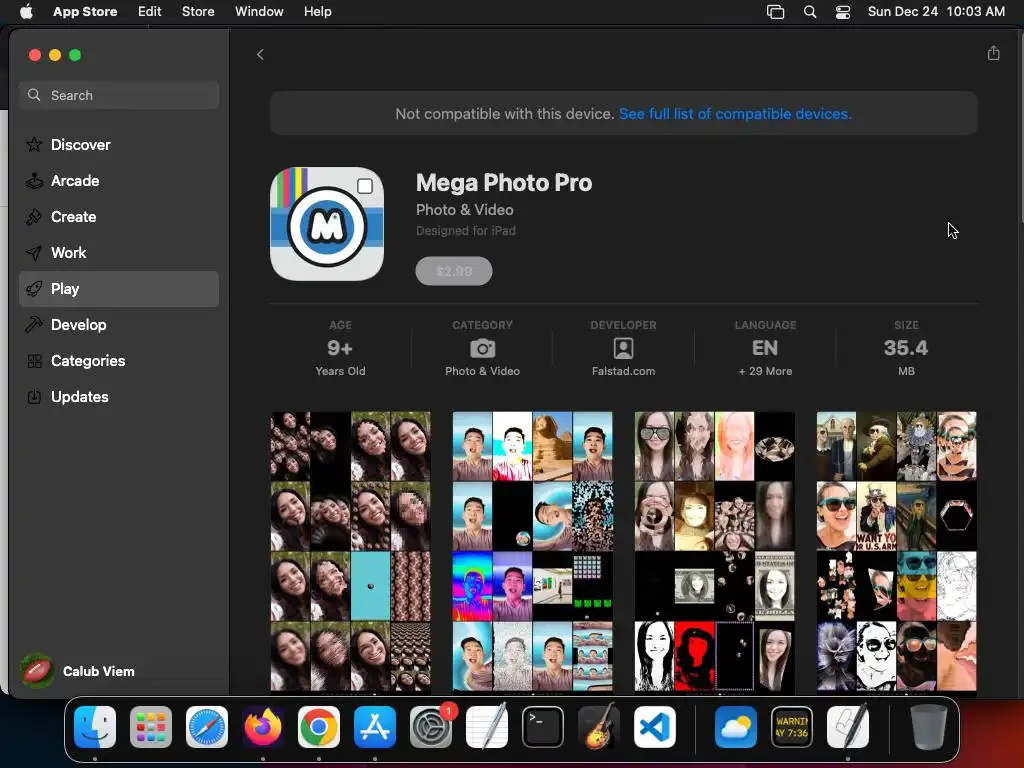
Task: Open Control Center in the menu bar
Action: tap(843, 12)
